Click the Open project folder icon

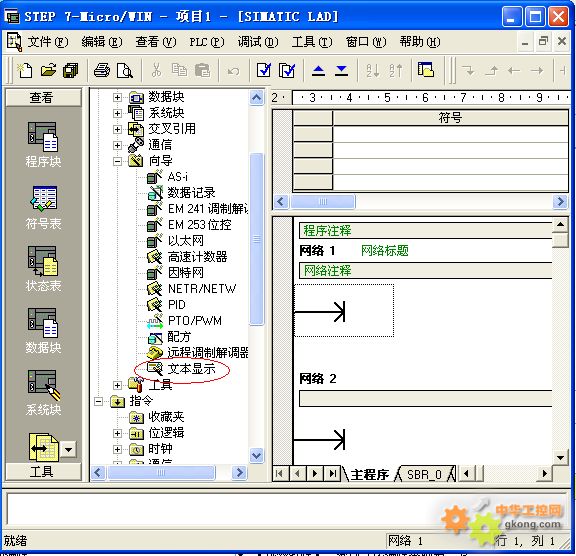[48, 70]
